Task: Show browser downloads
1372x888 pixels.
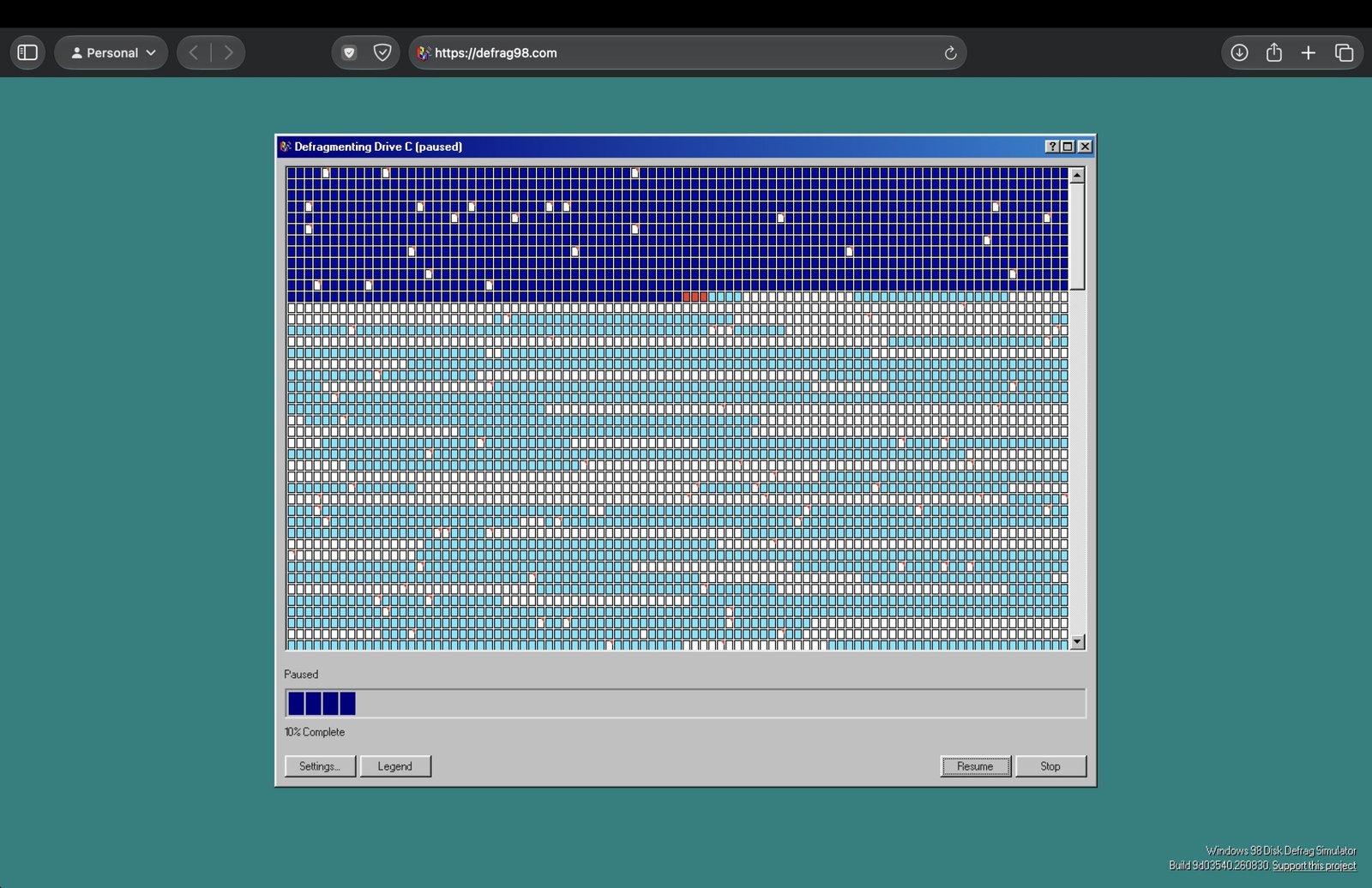Action: click(1239, 52)
